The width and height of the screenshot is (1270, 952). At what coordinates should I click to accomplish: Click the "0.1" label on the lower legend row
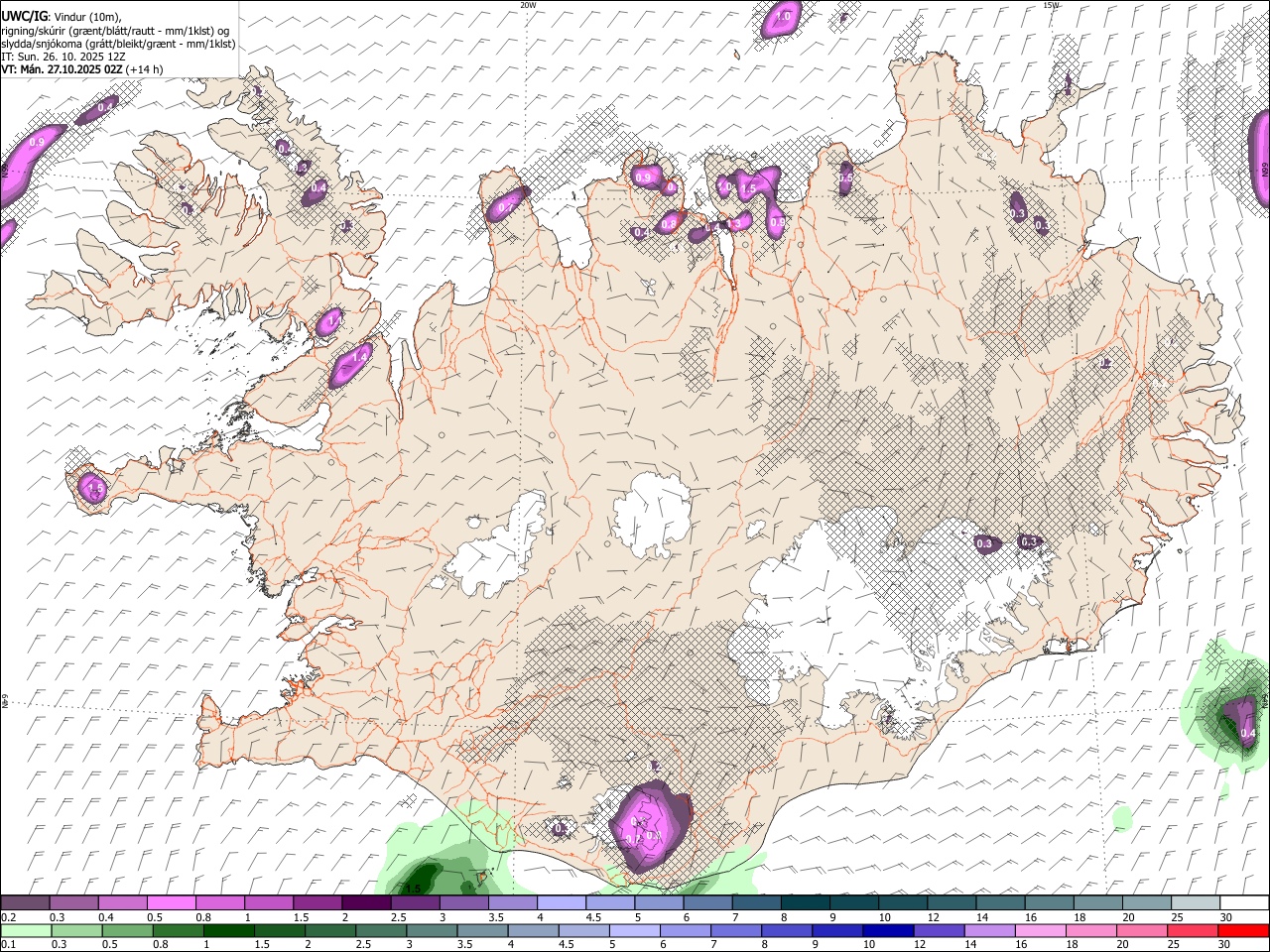click(x=8, y=945)
